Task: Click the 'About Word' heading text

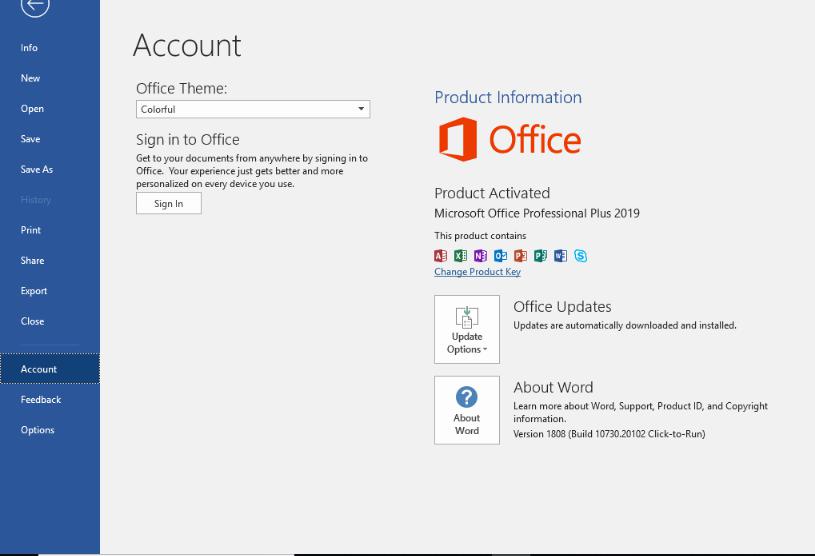Action: [554, 388]
